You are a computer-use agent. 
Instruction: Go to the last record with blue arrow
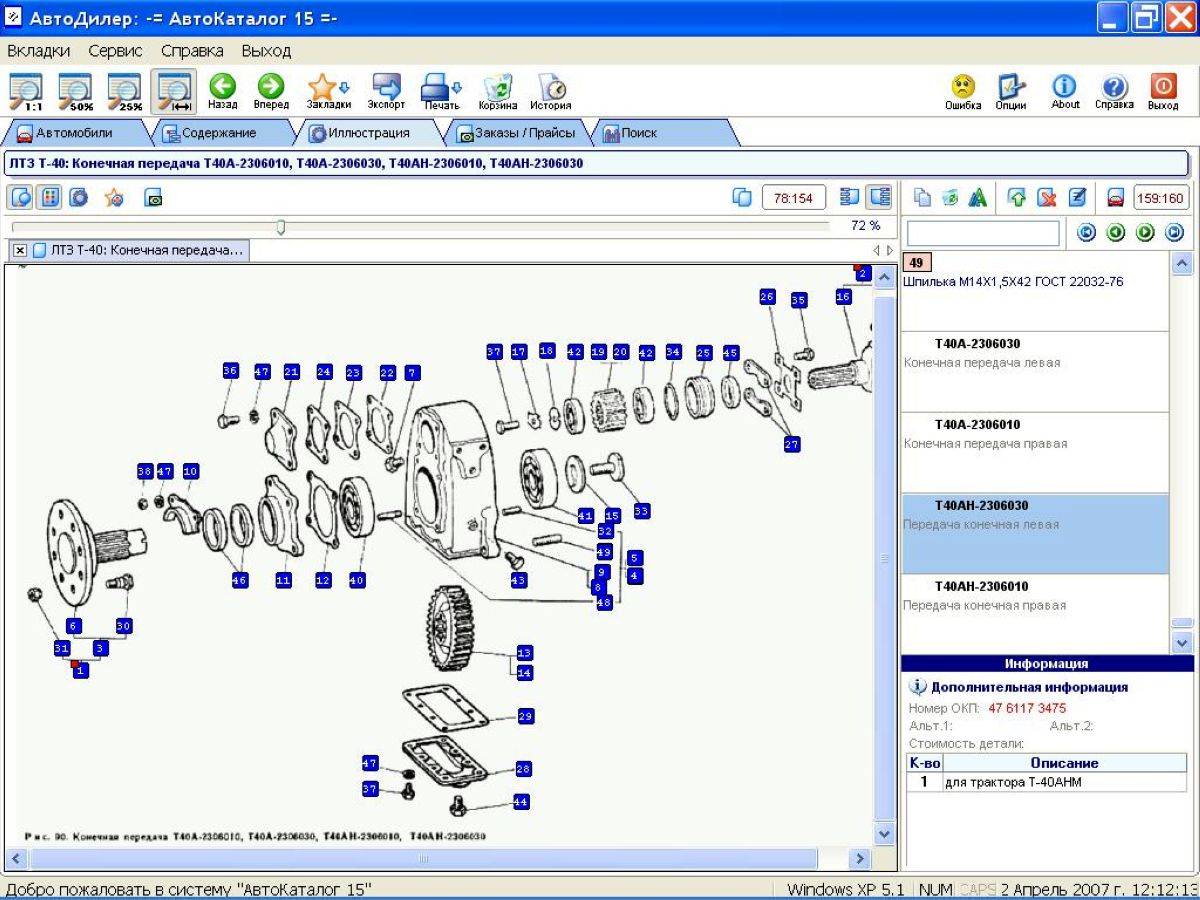pos(1175,233)
